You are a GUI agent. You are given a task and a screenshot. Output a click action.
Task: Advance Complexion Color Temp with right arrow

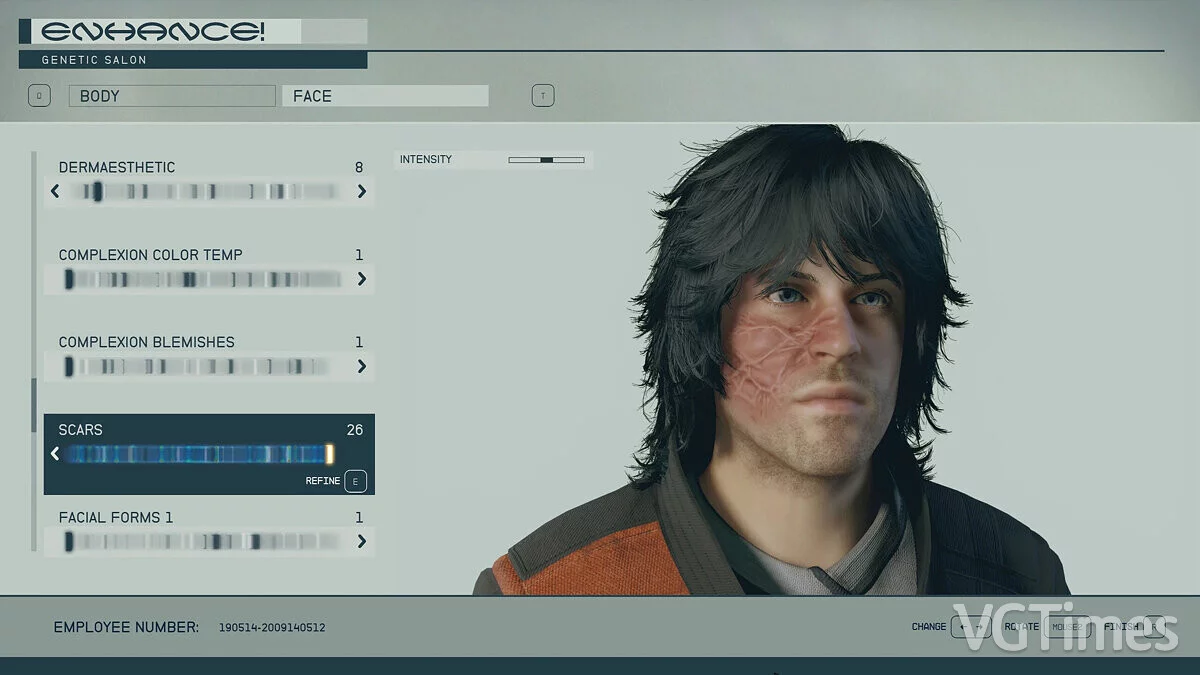click(x=361, y=279)
